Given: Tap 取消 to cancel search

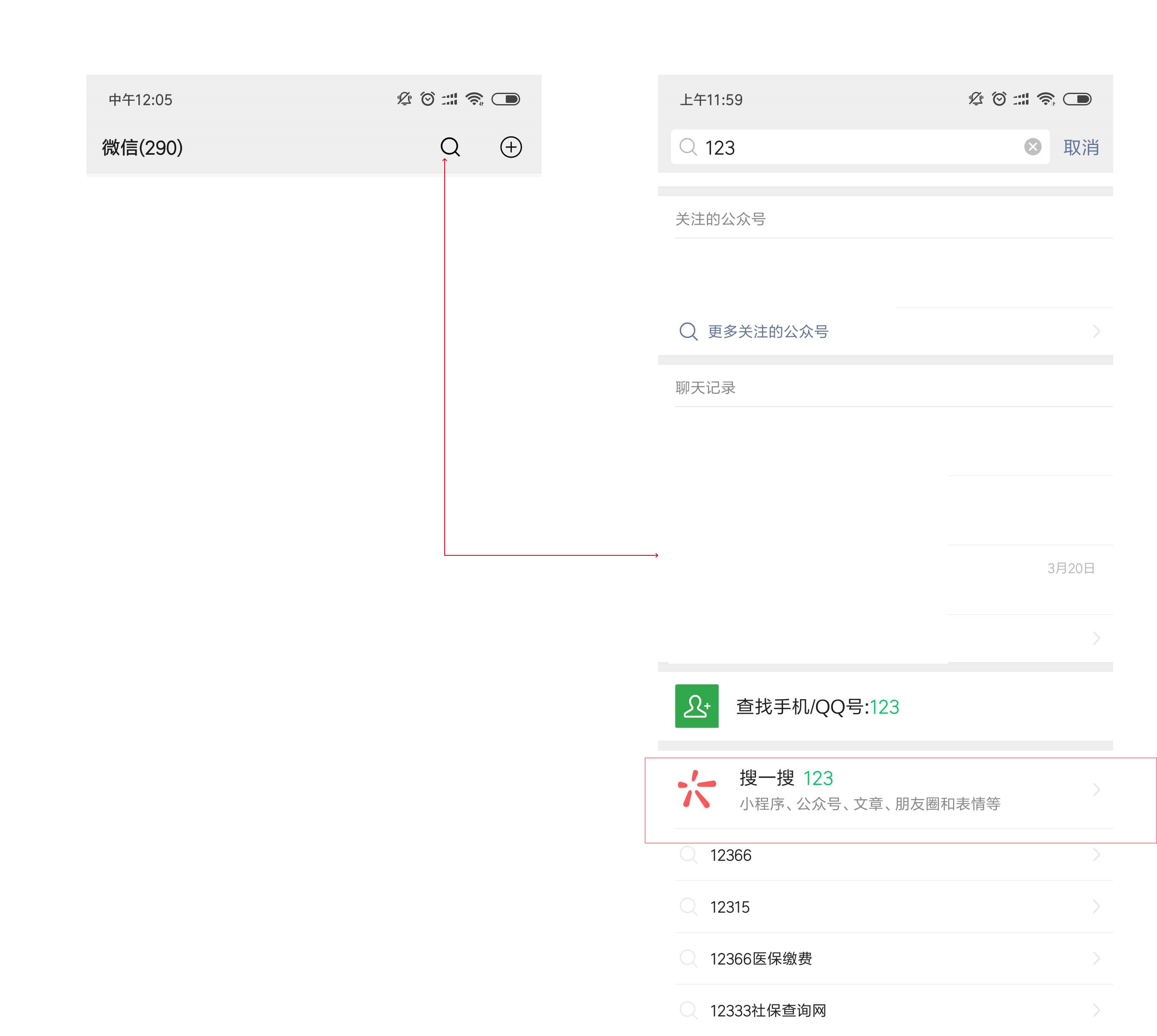Looking at the screenshot, I should (1080, 148).
